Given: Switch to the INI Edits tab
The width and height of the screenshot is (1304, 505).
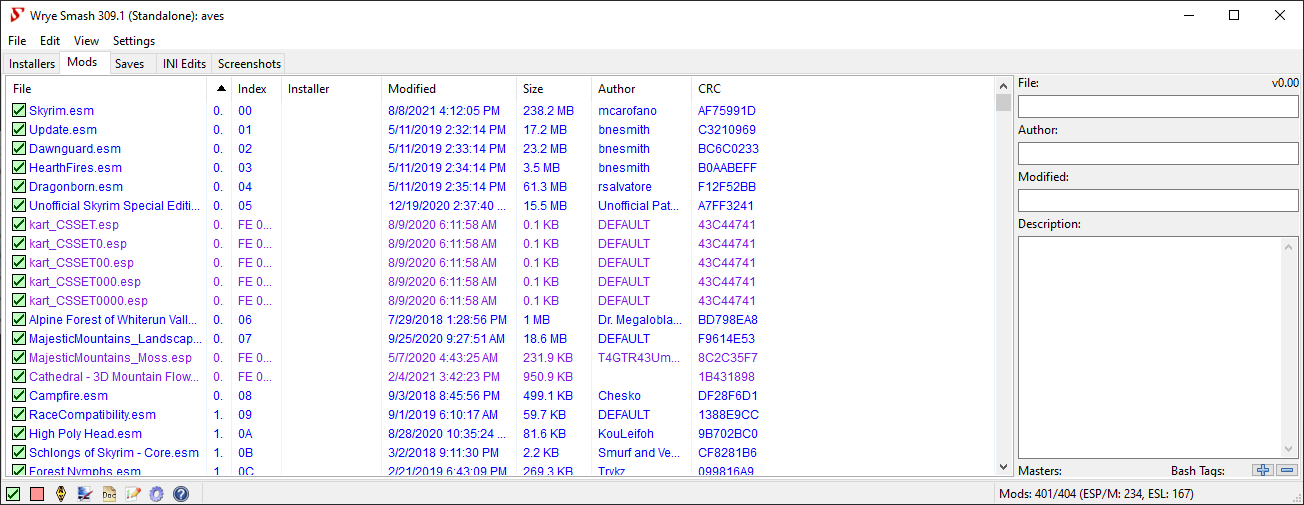Looking at the screenshot, I should point(185,64).
